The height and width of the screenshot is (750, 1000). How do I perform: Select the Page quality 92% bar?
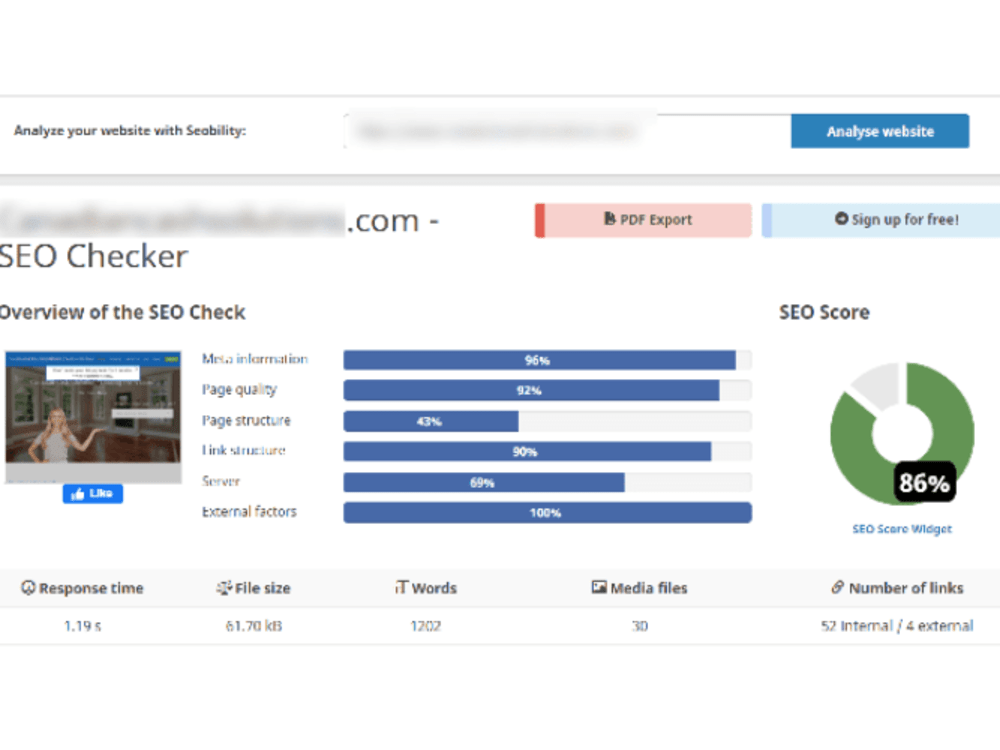547,390
